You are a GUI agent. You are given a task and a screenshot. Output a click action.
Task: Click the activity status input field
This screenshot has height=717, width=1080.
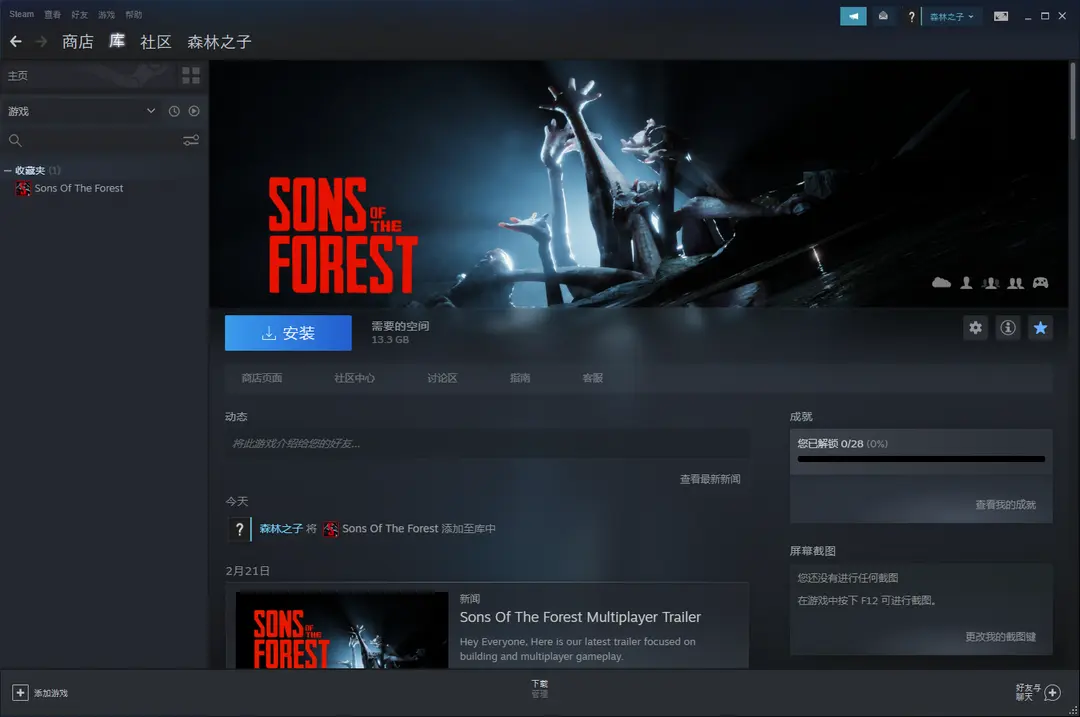point(487,444)
